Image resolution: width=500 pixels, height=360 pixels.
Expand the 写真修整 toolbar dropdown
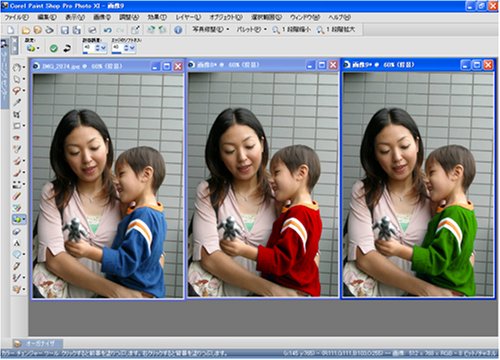[211, 30]
